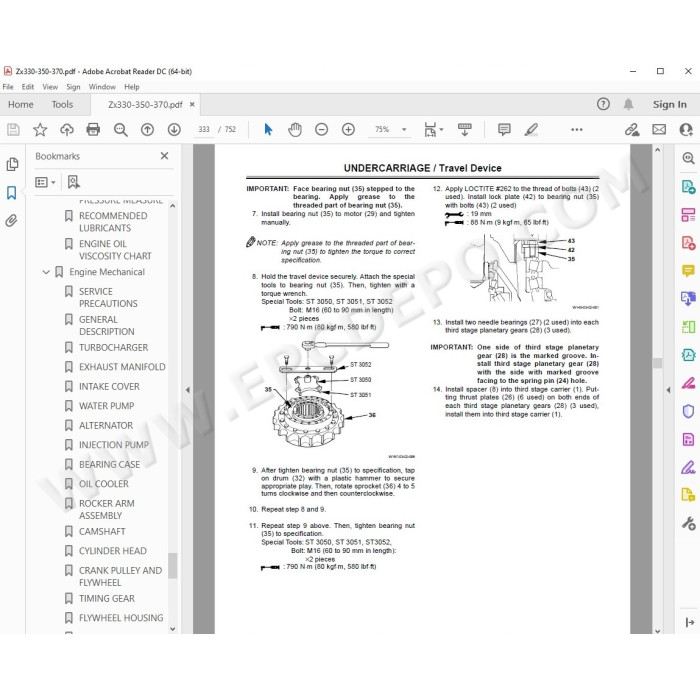Open Comment tool in right pane
Image resolution: width=700 pixels, height=700 pixels.
(x=688, y=271)
